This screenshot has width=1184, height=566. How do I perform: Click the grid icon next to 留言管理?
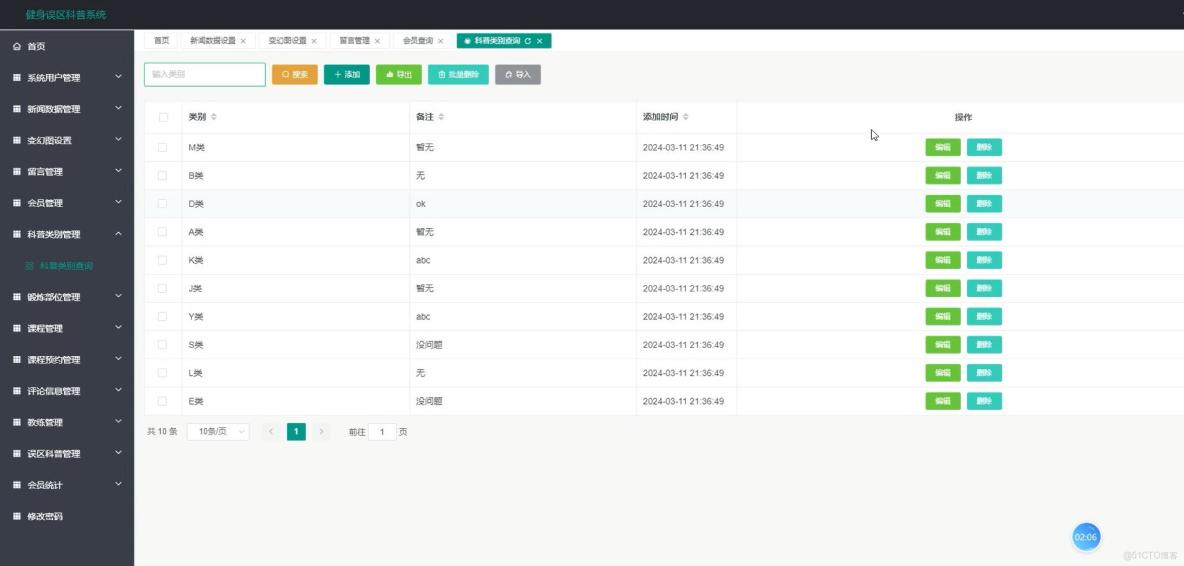(17, 172)
